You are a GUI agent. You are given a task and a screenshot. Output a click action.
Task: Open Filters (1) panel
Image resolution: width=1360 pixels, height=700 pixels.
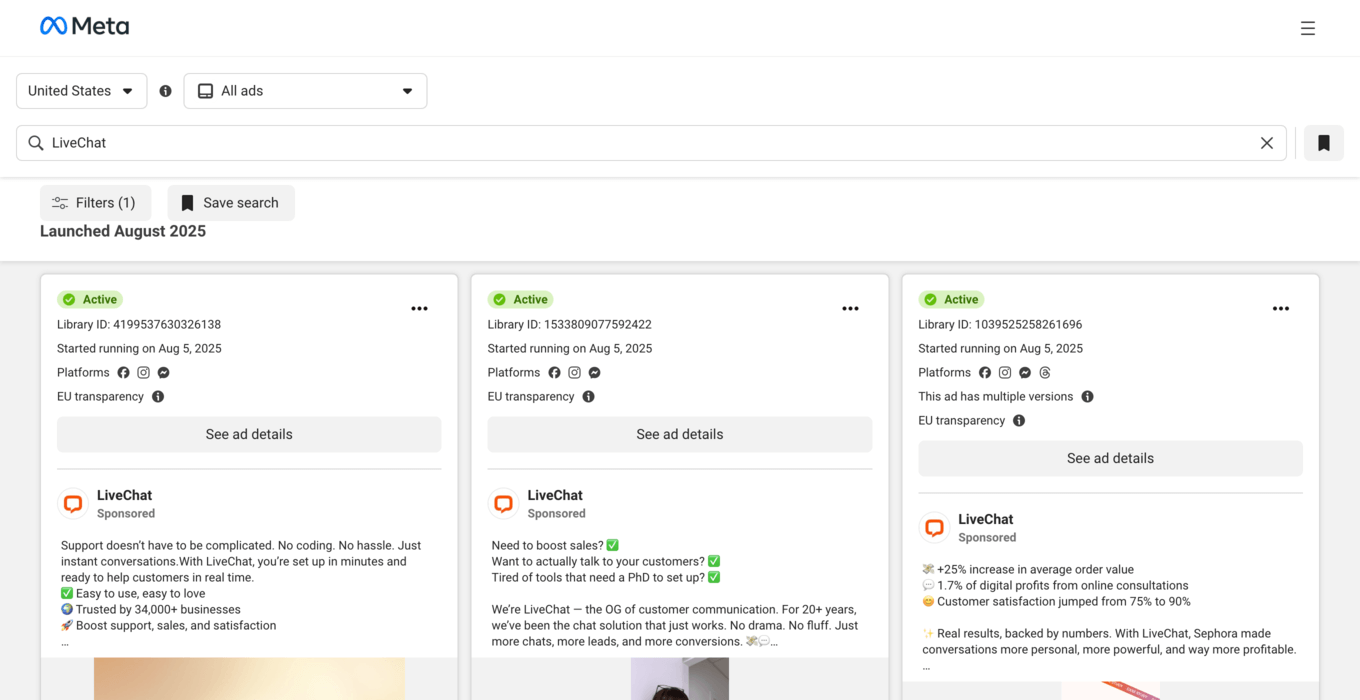[x=96, y=203]
